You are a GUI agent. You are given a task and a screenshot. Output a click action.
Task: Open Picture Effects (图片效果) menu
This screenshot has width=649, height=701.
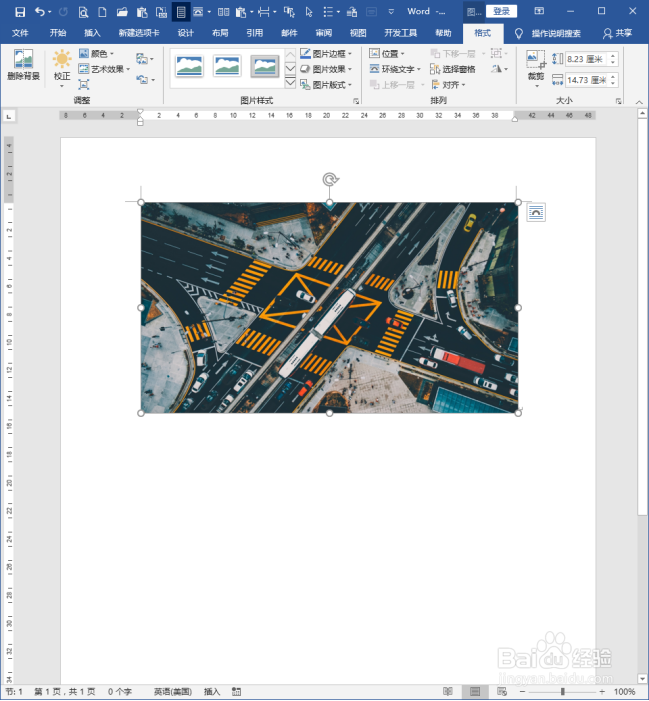(x=326, y=69)
